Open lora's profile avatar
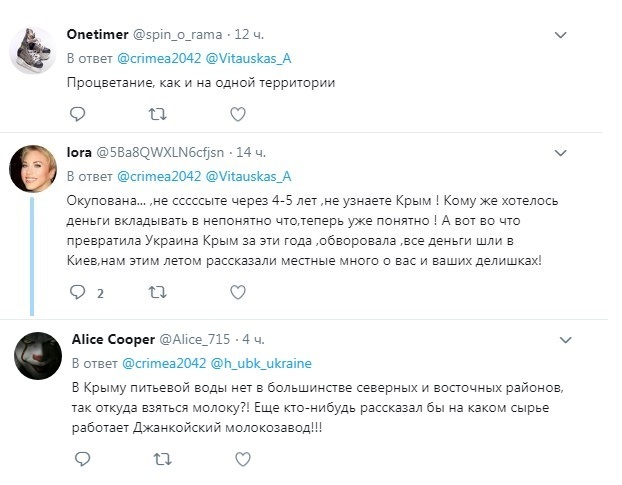Image resolution: width=622 pixels, height=485 pixels. click(x=31, y=169)
